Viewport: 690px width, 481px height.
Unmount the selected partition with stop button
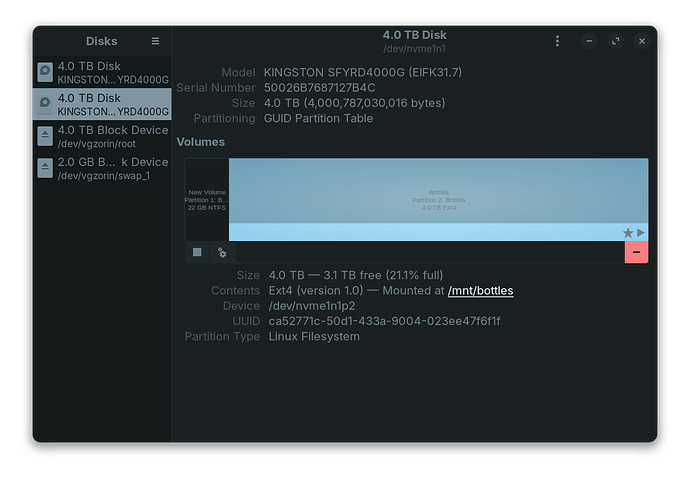point(197,252)
